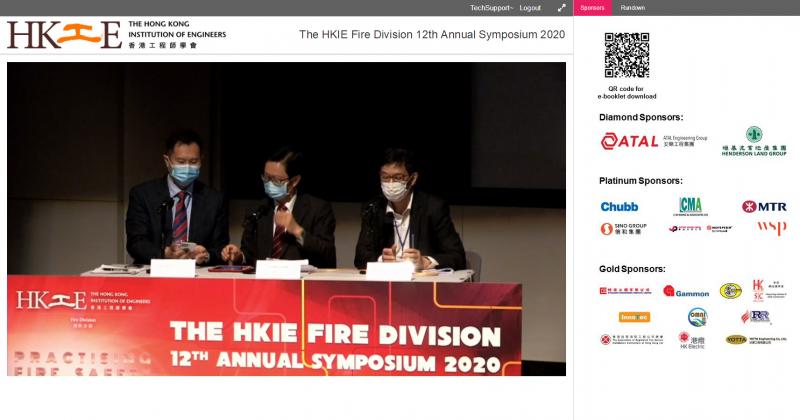Click the CMA sponsor logo
Viewport: 800px width, 420px height.
click(x=690, y=206)
